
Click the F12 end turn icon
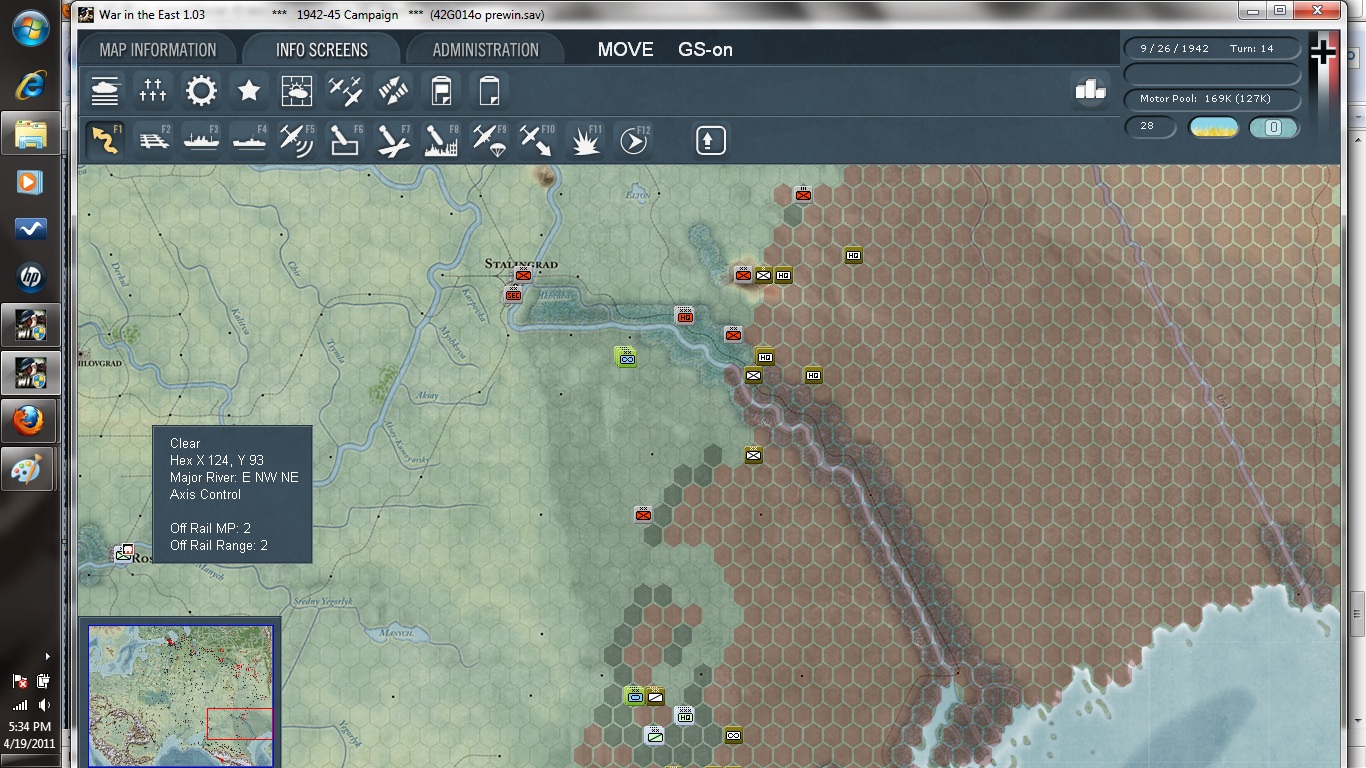[x=633, y=140]
